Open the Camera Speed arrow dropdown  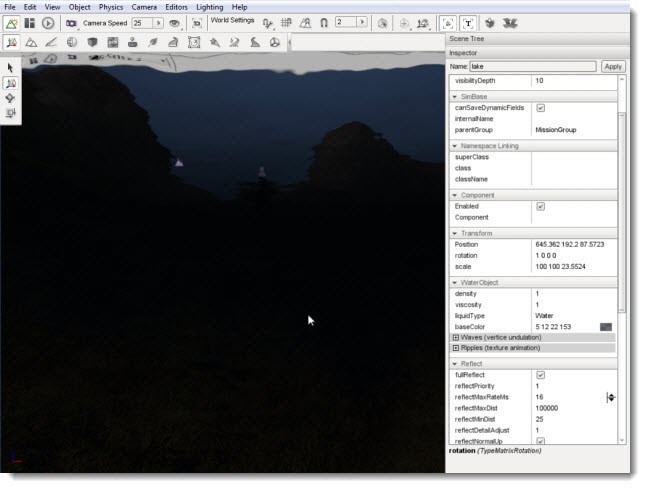(x=158, y=23)
